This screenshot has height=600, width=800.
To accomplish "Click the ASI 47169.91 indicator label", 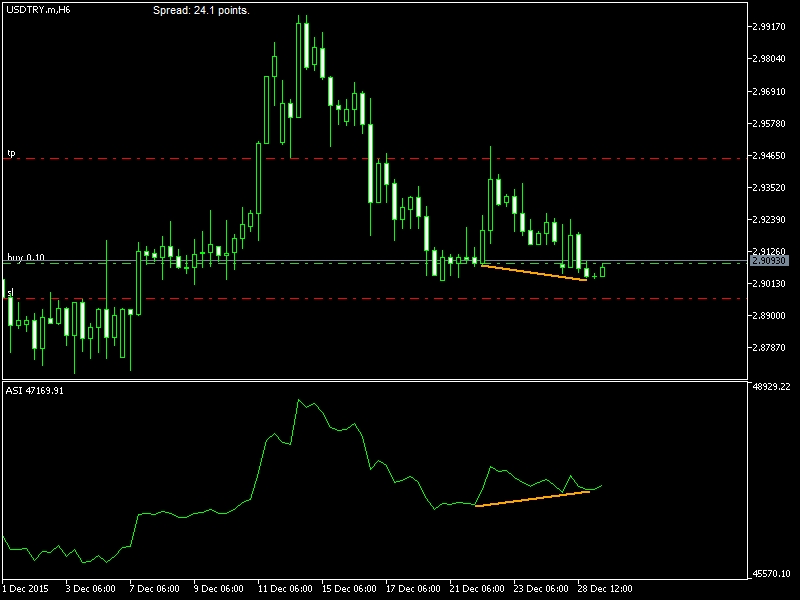I will (x=35, y=391).
